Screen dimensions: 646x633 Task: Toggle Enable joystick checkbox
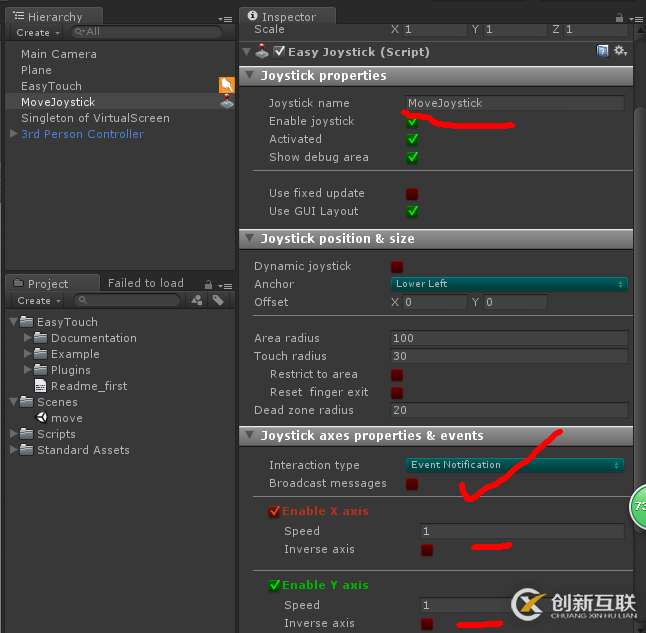[x=412, y=122]
